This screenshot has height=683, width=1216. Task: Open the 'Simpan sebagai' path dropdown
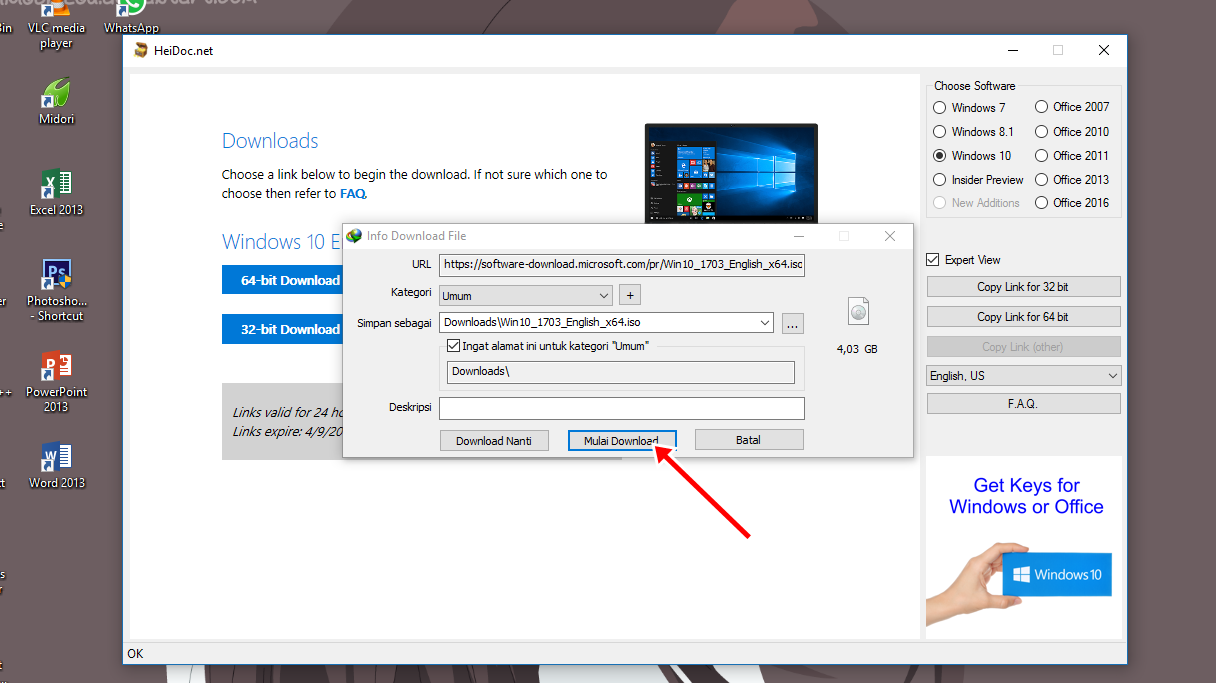(x=765, y=323)
